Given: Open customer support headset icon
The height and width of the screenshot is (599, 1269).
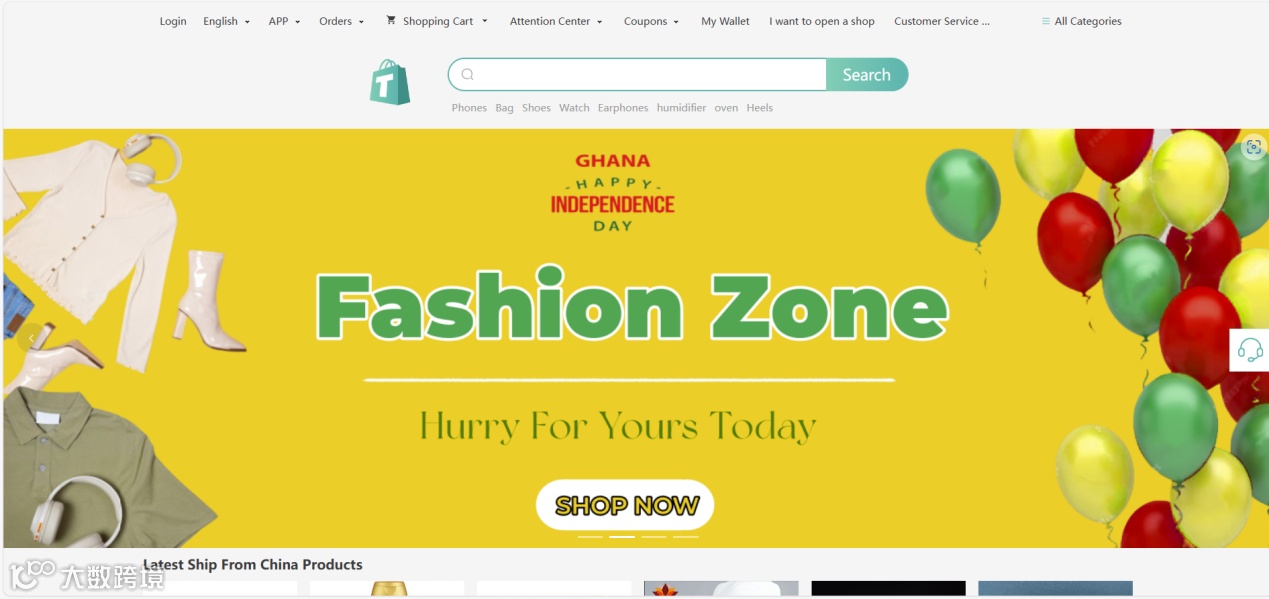Looking at the screenshot, I should click(1250, 350).
